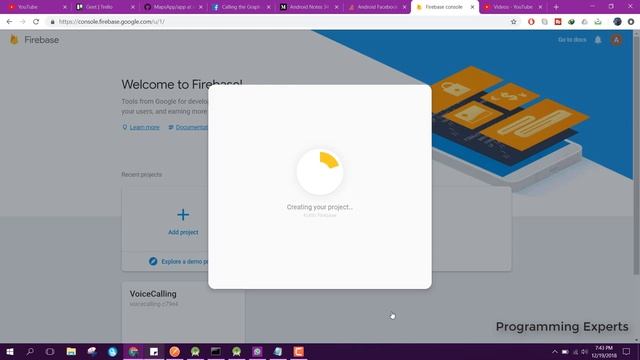The height and width of the screenshot is (360, 640).
Task: Click the circular loading spinner in dialog
Action: 320,172
